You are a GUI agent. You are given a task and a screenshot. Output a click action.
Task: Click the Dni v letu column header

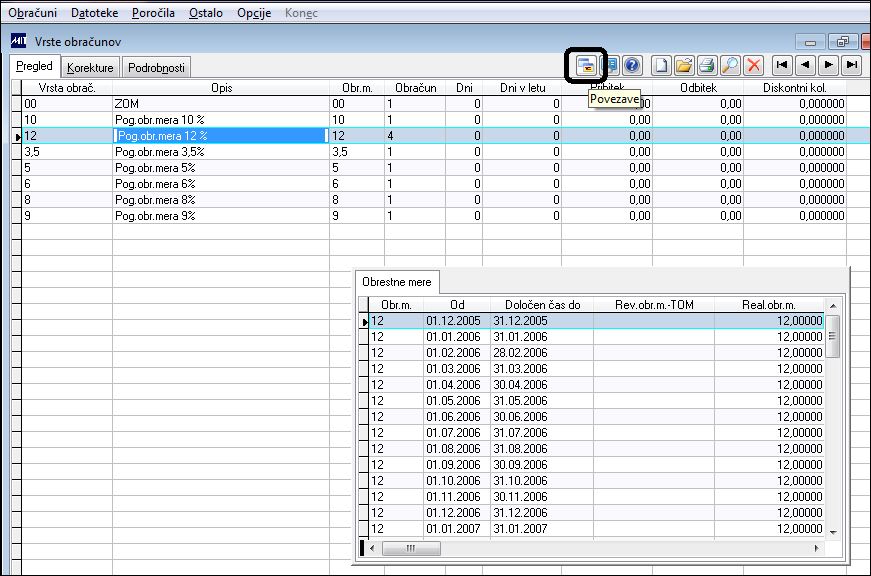pos(522,88)
